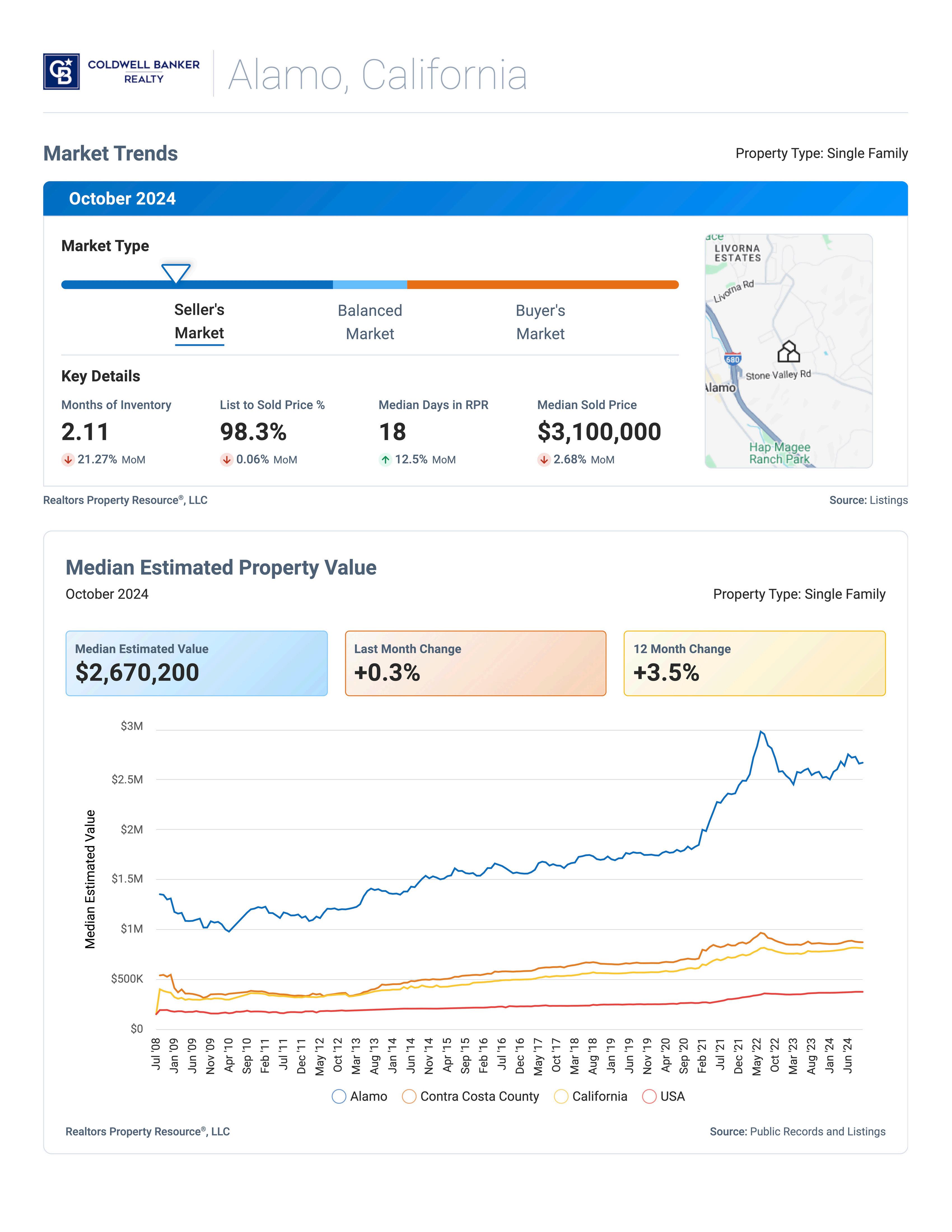Click the red down arrow under Months of Inventory
Image resolution: width=952 pixels, height=1232 pixels.
click(68, 460)
